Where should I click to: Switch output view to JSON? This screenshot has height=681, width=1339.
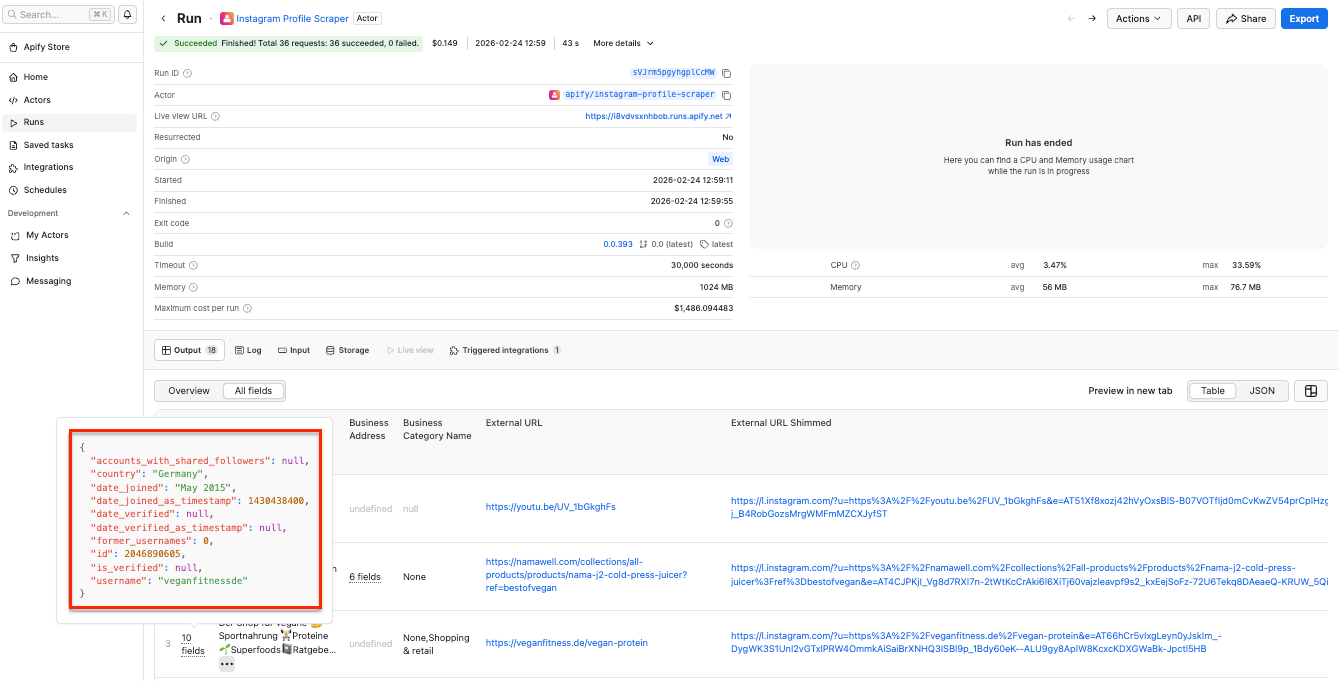(x=1261, y=391)
